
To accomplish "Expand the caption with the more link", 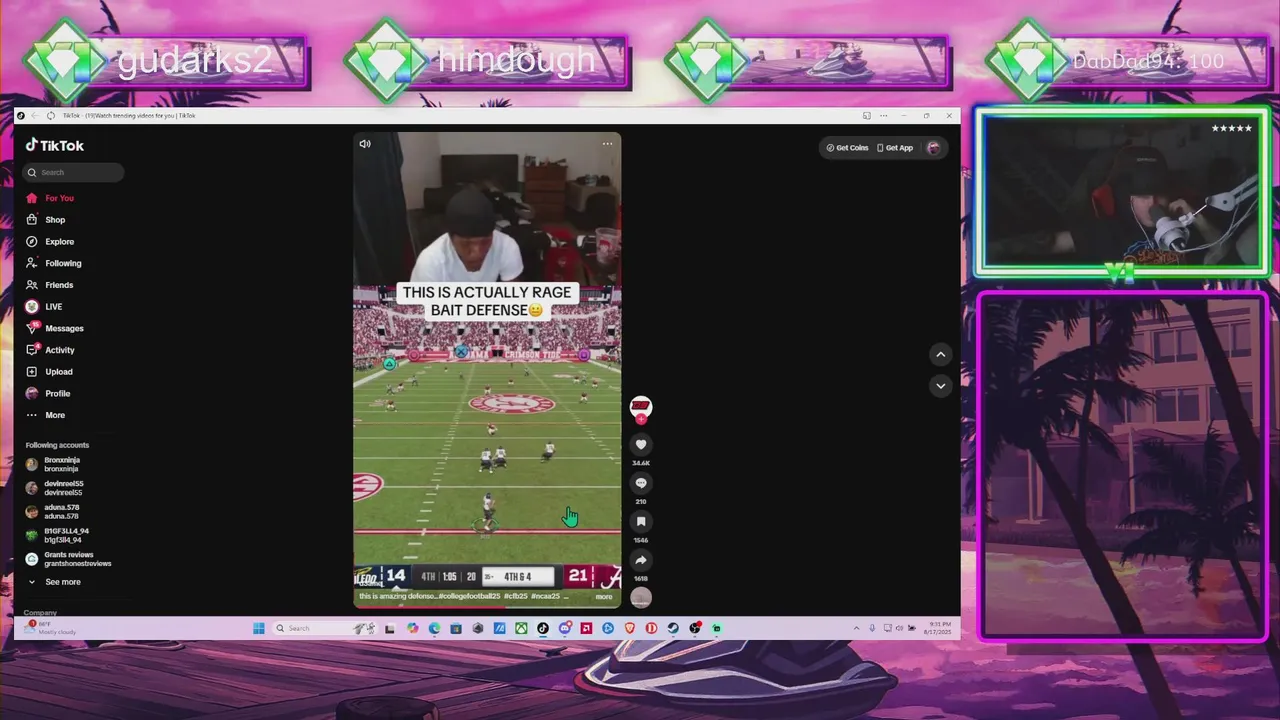I will click(x=604, y=597).
